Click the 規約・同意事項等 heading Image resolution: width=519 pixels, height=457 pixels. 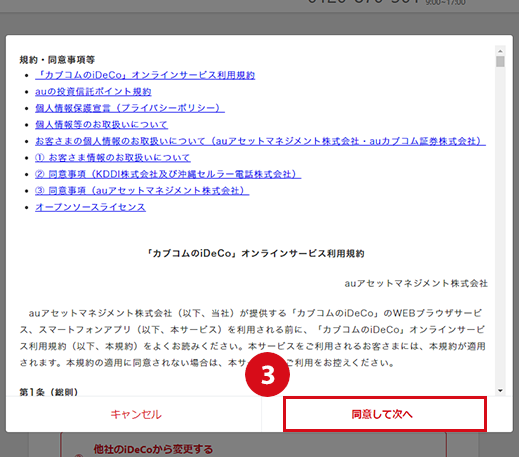click(x=57, y=60)
